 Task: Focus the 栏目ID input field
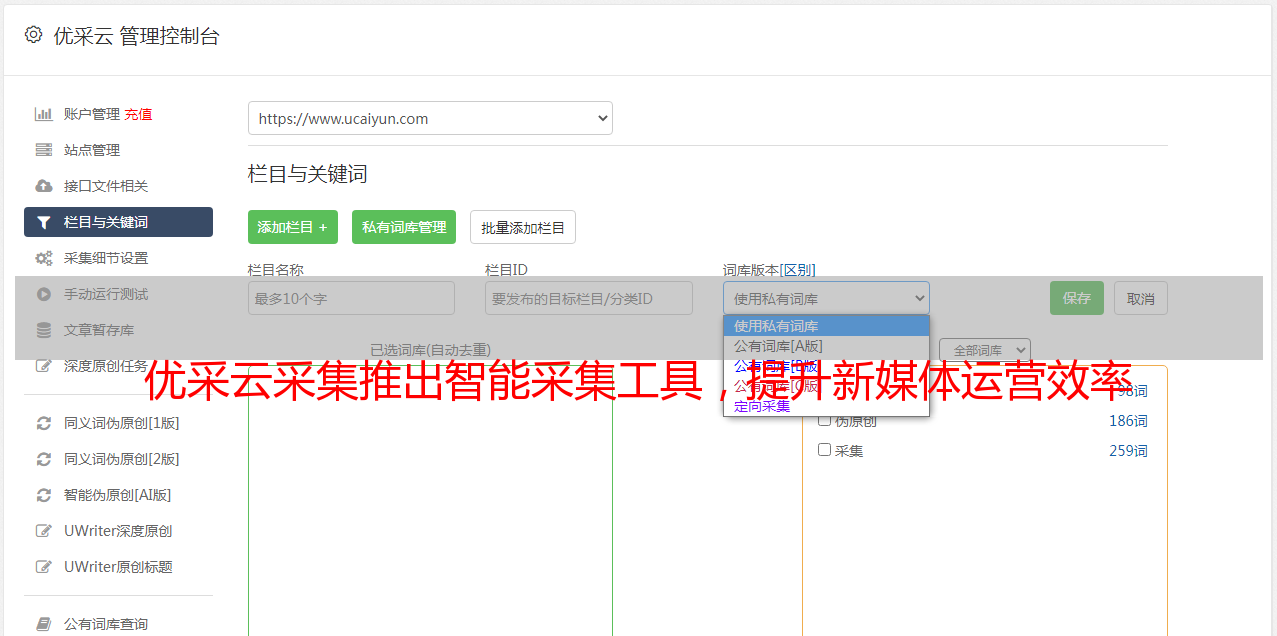point(589,298)
